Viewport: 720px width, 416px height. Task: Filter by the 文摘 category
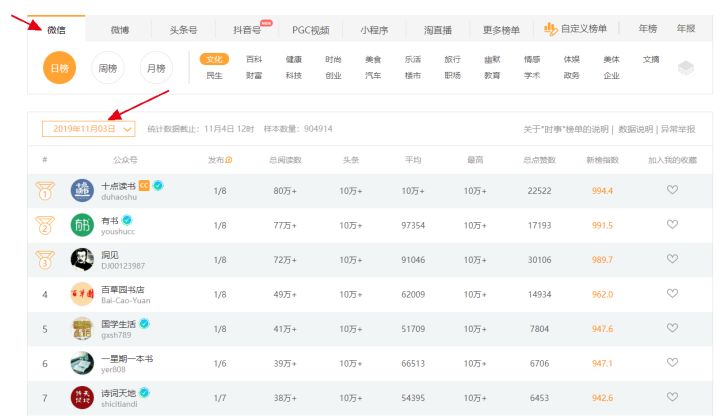click(651, 59)
